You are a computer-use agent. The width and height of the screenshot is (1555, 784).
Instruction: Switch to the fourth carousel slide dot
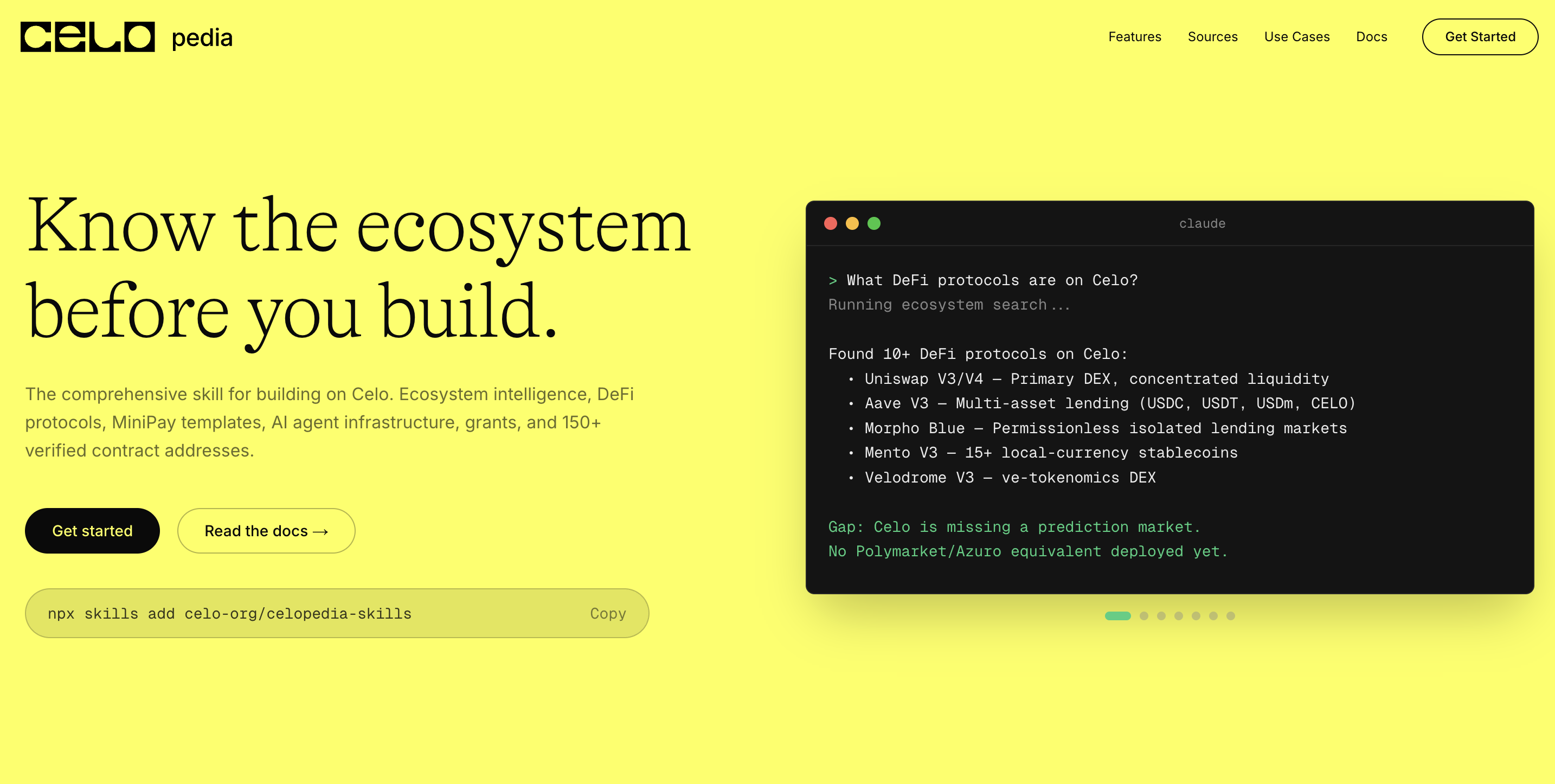point(1179,615)
